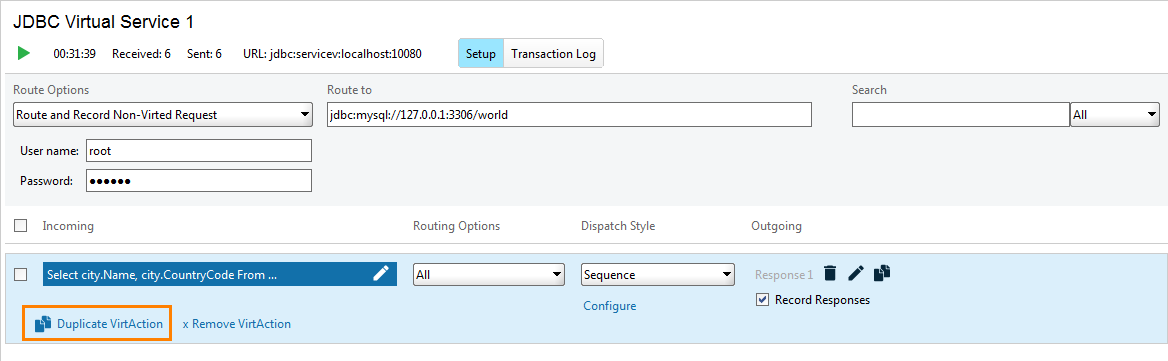Click the Routing Options column header
1168x361 pixels.
(457, 226)
